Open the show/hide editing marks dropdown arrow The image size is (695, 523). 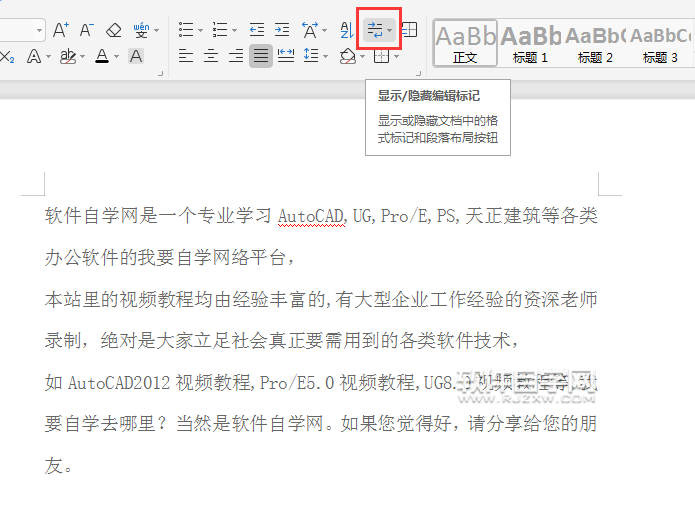tap(389, 31)
